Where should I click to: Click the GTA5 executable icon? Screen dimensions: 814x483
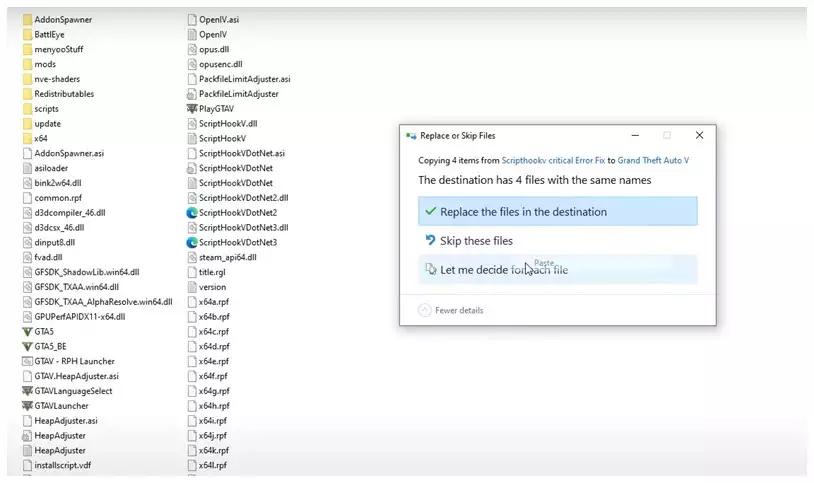coord(28,331)
